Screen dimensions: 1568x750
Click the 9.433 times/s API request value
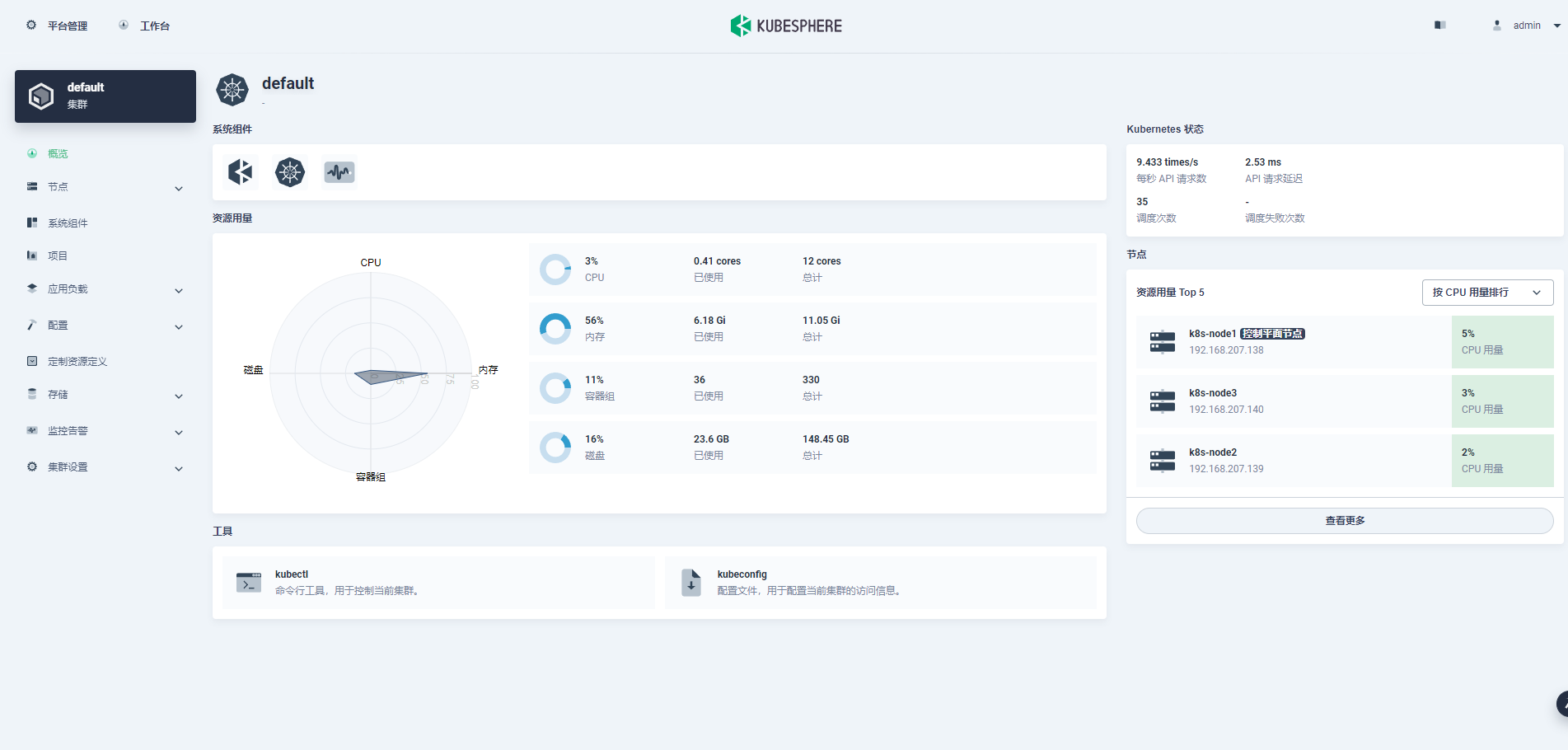(x=1168, y=162)
